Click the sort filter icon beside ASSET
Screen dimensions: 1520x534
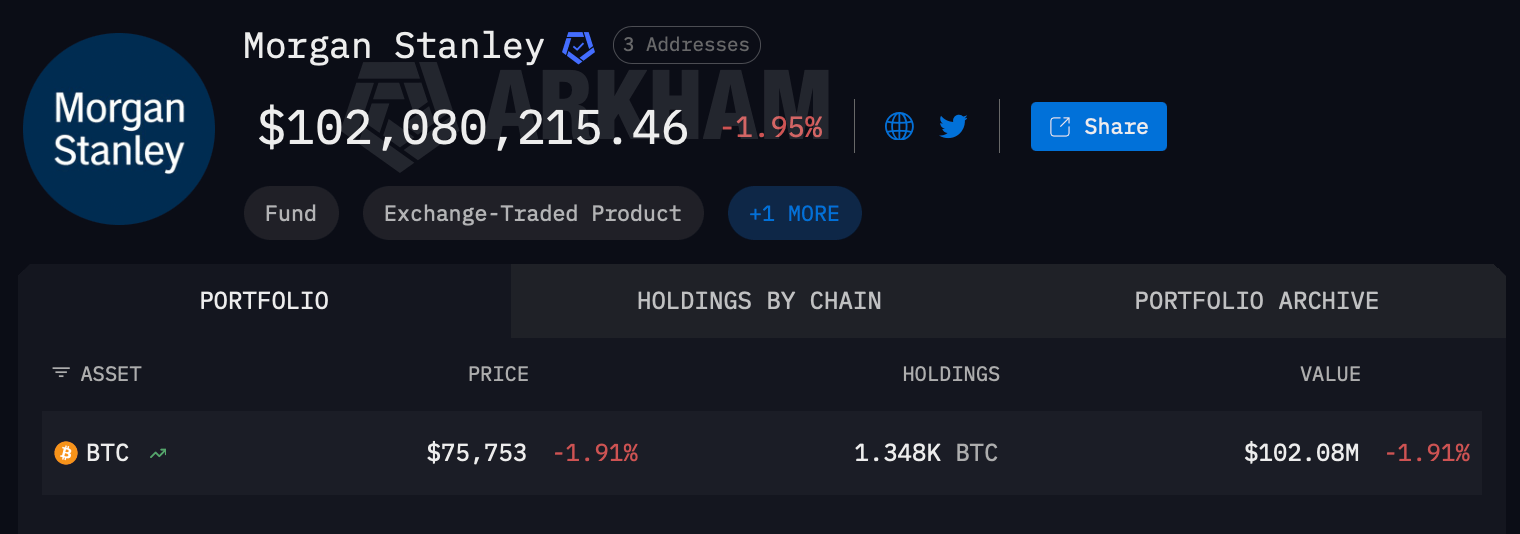click(61, 373)
